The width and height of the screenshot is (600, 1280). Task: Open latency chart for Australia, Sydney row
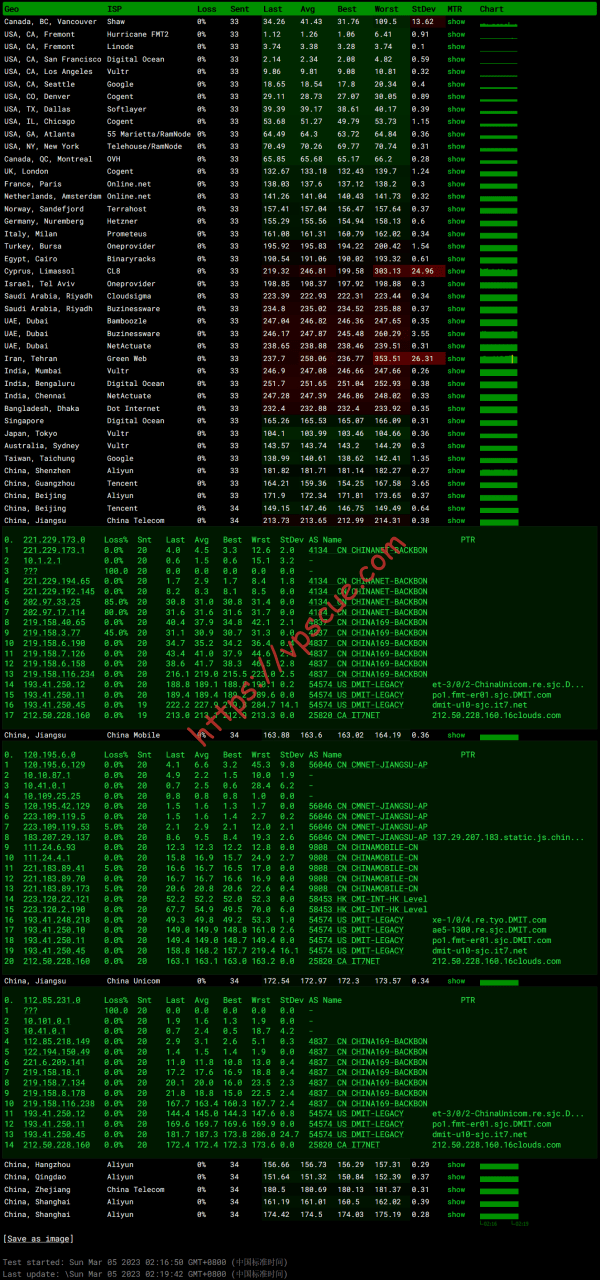(x=499, y=446)
